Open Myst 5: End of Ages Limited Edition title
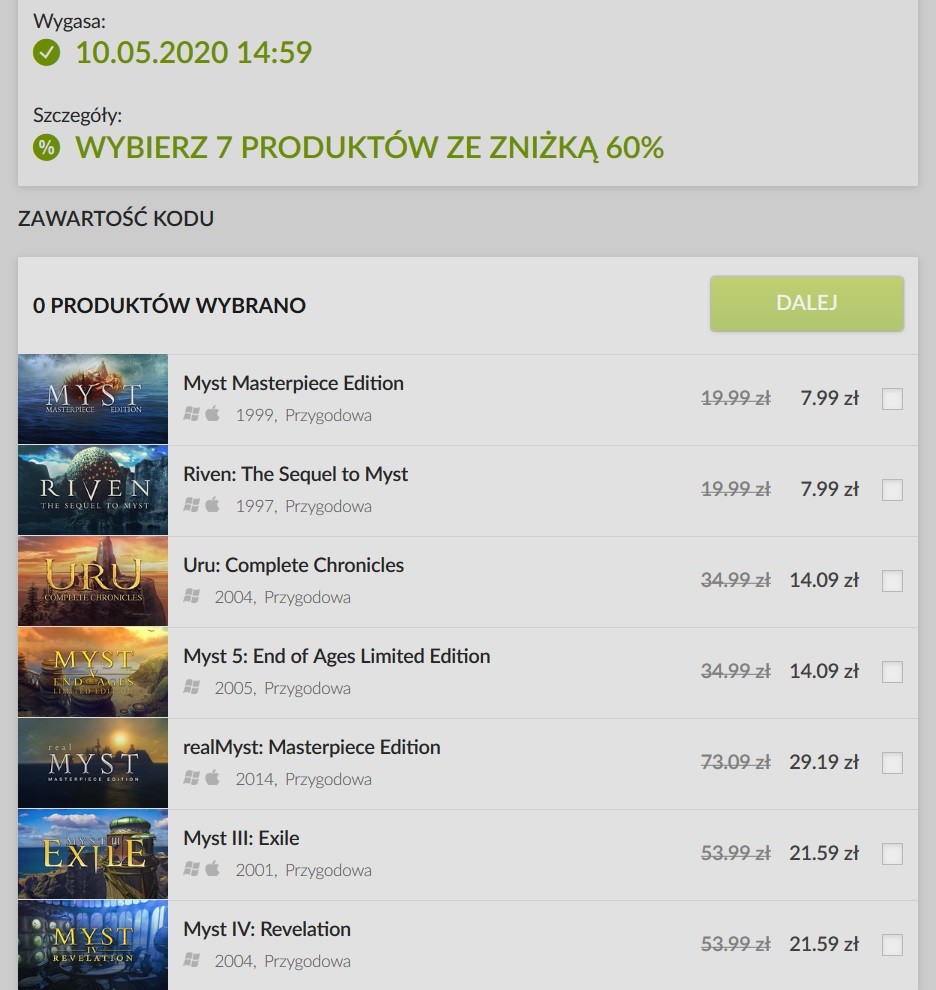Image resolution: width=936 pixels, height=990 pixels. (337, 656)
